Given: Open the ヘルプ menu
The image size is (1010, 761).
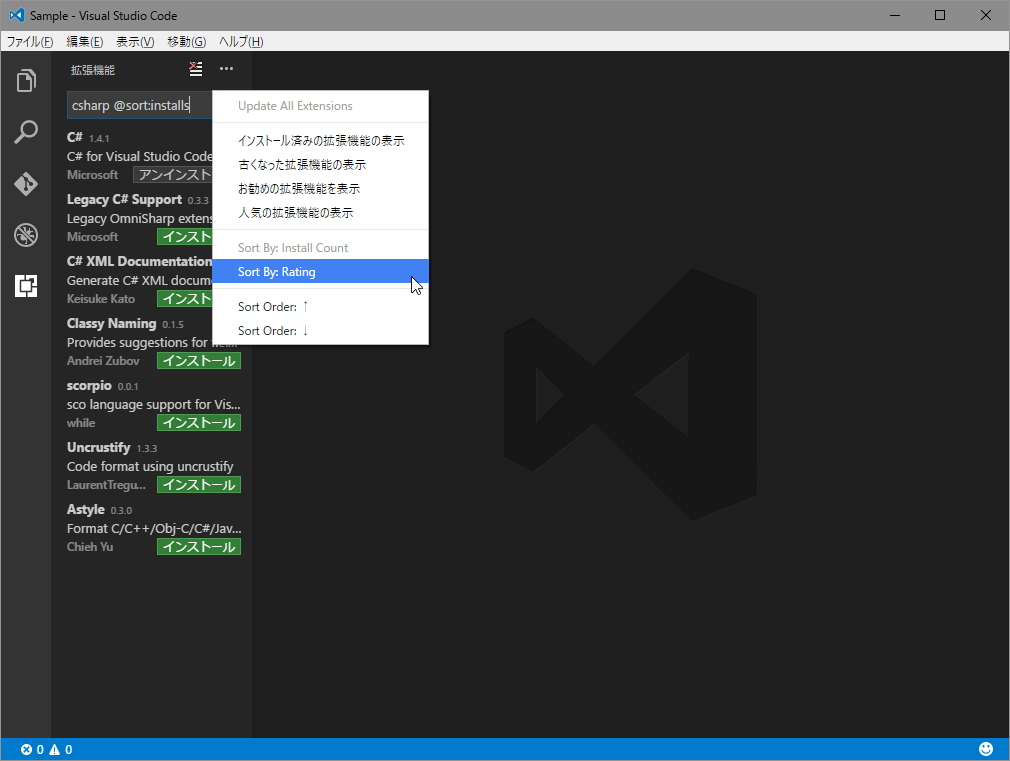Looking at the screenshot, I should pos(240,41).
